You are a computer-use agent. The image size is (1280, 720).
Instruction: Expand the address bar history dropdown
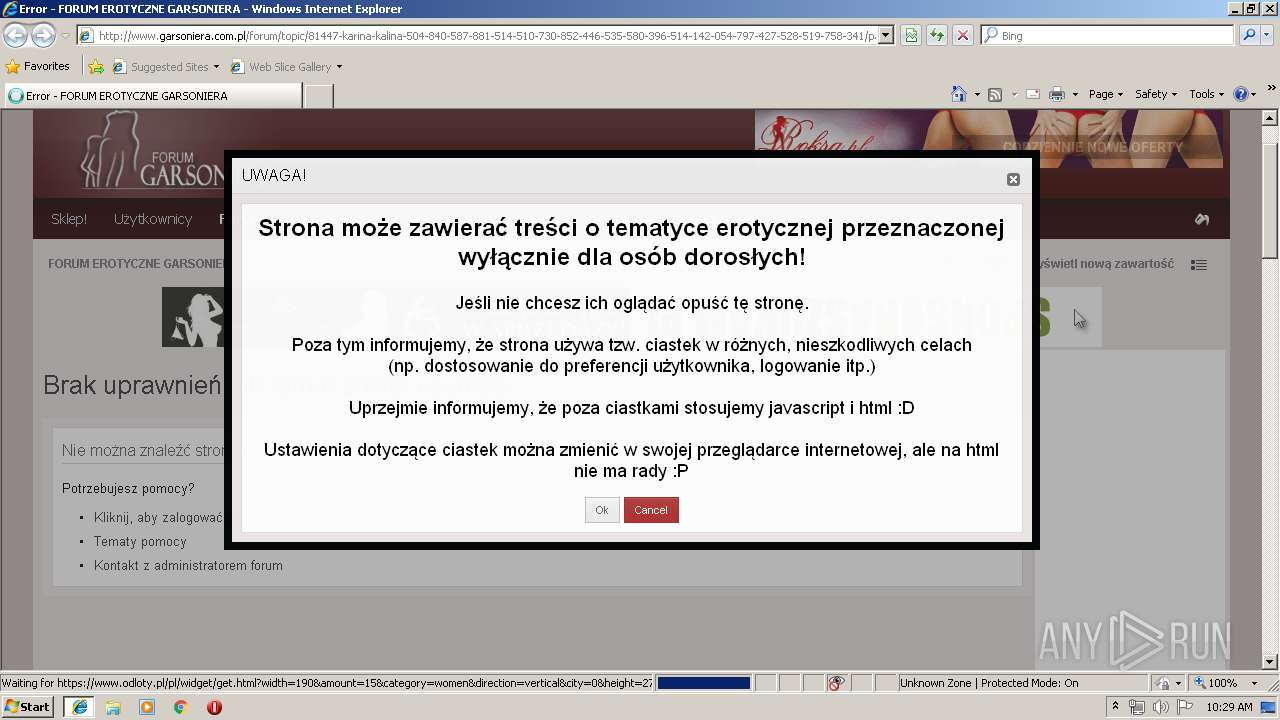(886, 35)
